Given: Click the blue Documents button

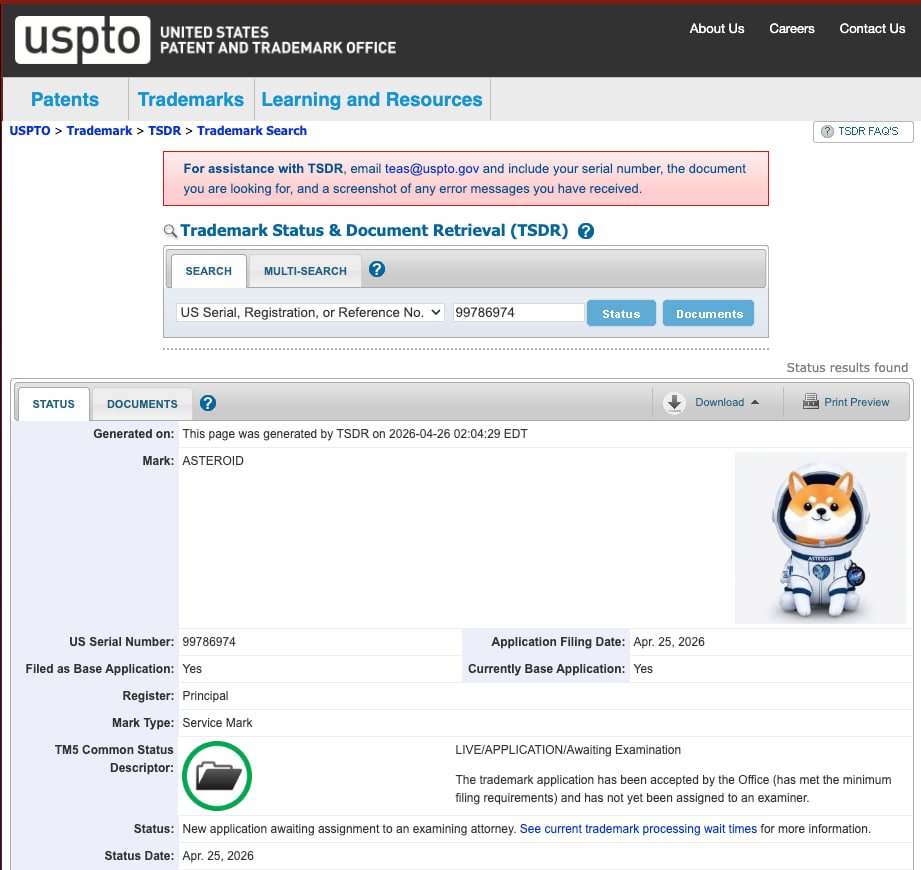Looking at the screenshot, I should 709,313.
